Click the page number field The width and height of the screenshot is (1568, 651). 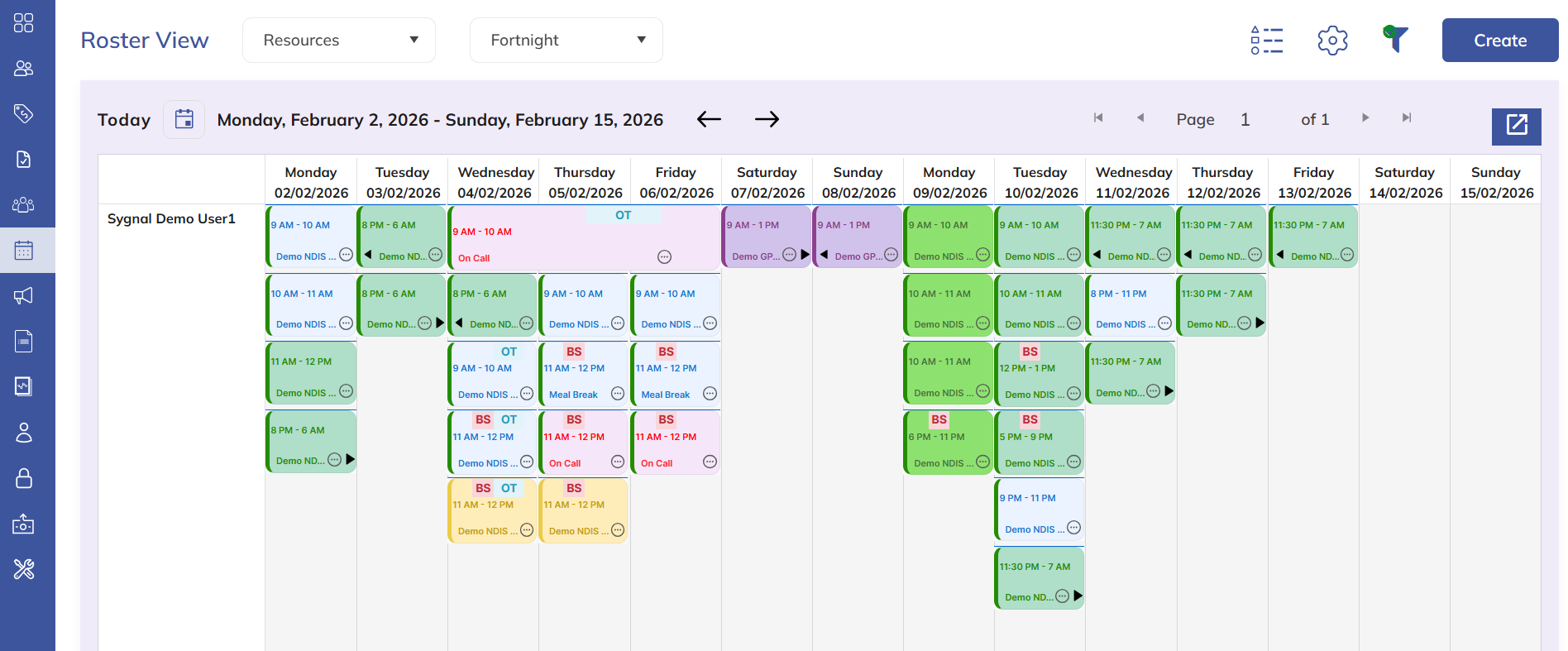[x=1245, y=120]
